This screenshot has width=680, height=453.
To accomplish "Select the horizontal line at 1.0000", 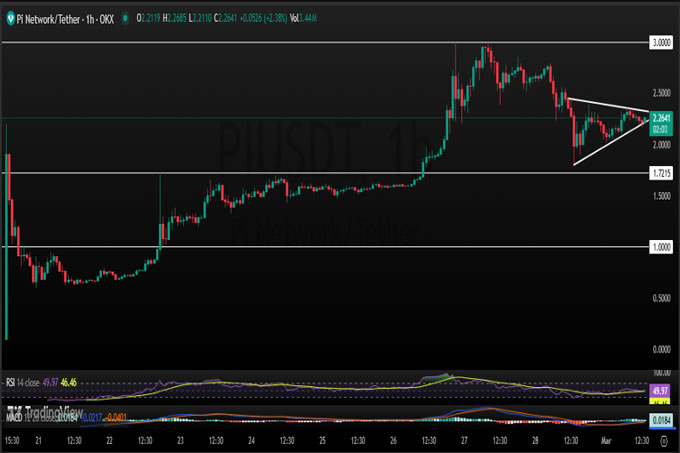I will (x=300, y=246).
